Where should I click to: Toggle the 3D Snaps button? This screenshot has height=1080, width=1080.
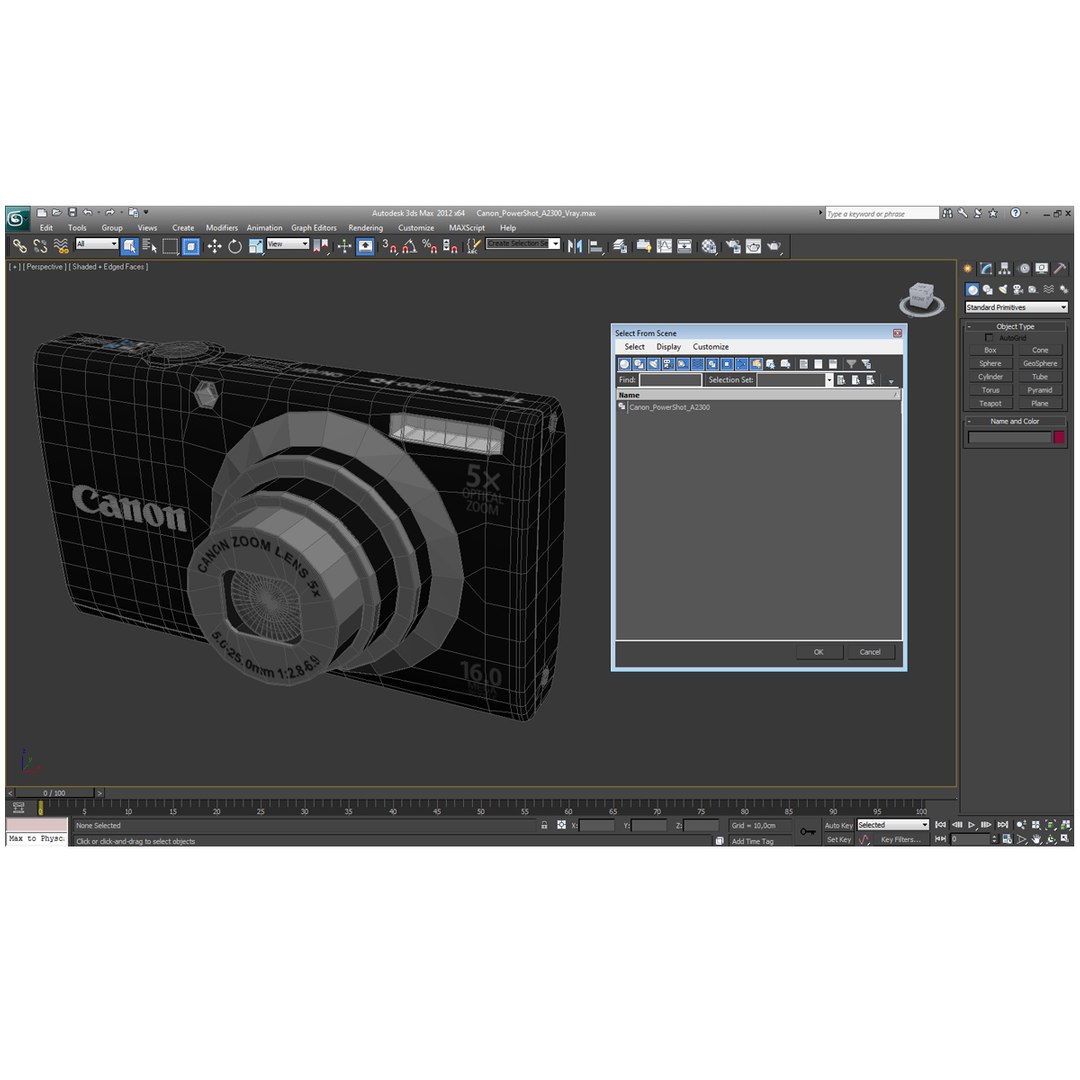point(389,246)
